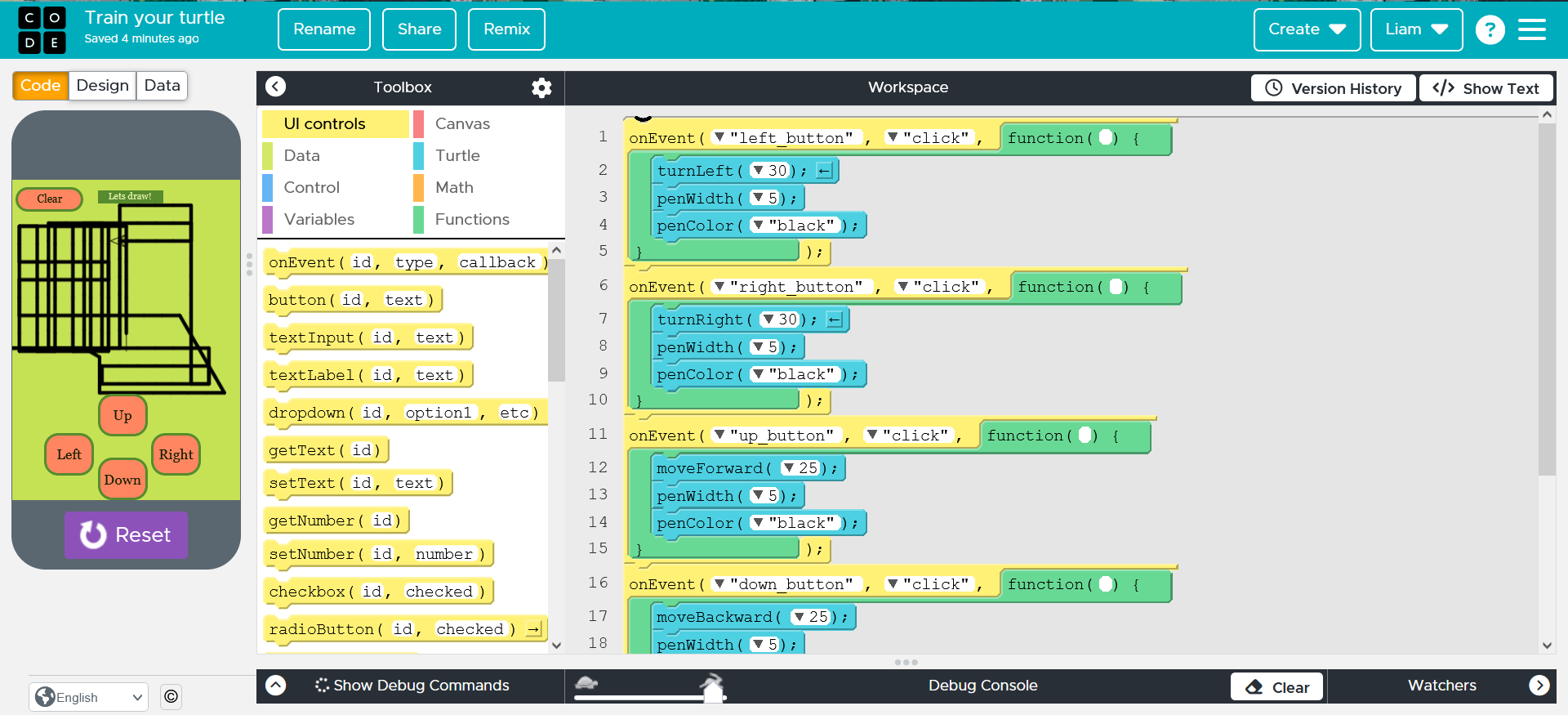
Task: Toggle Show Debug Commands
Action: point(412,686)
